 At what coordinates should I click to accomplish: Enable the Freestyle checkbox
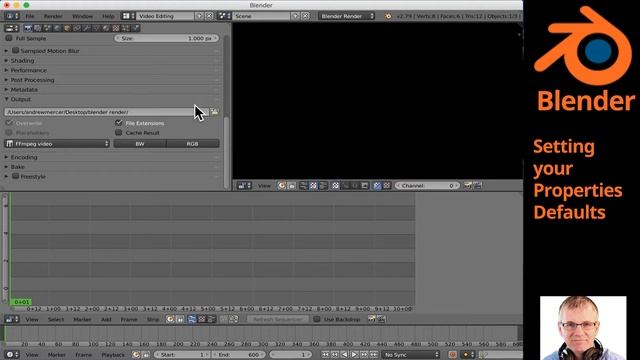click(x=16, y=176)
